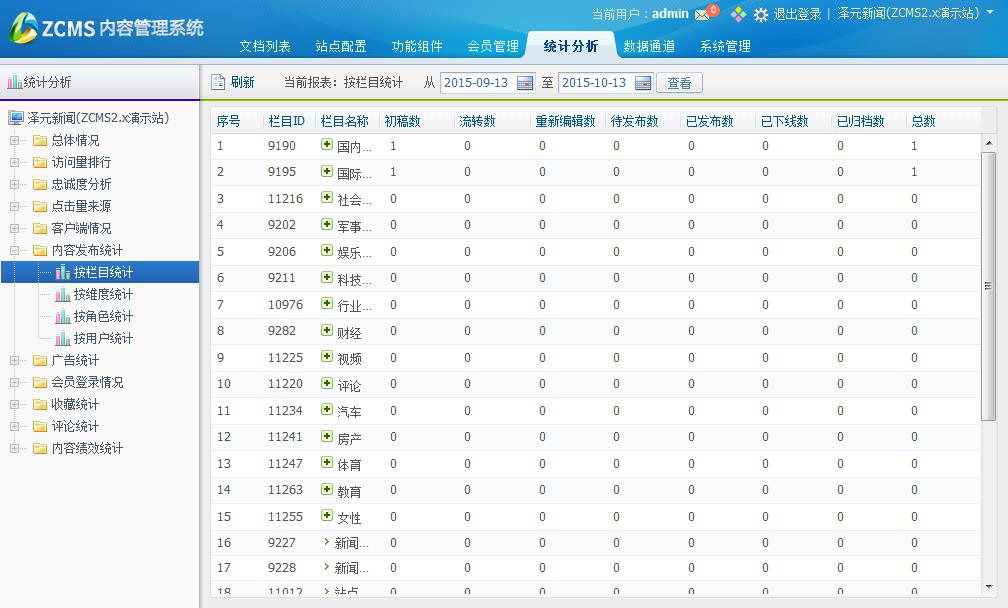Click the 查看 button

[x=679, y=83]
